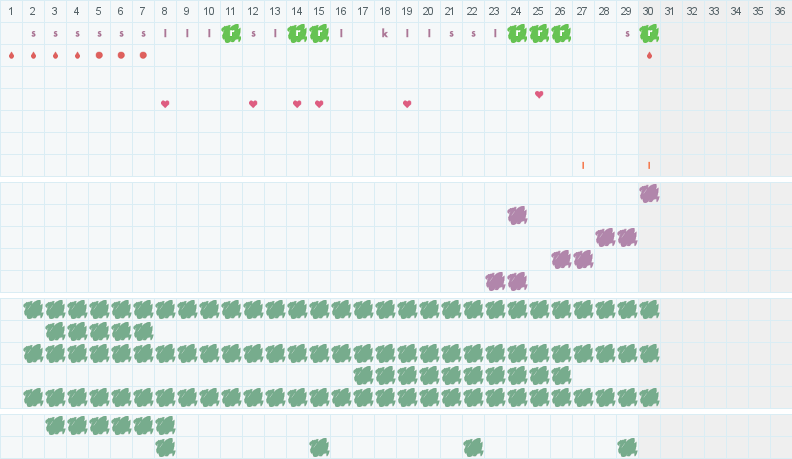
Task: Select day 36 in the header row
Action: [x=781, y=11]
